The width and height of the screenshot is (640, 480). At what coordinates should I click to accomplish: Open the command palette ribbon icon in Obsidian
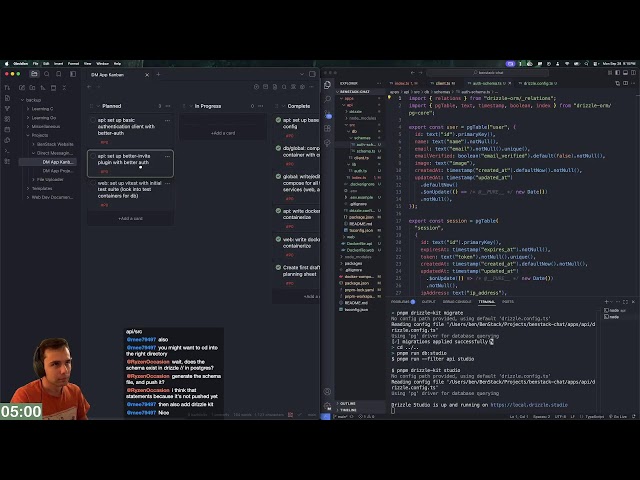point(7,151)
